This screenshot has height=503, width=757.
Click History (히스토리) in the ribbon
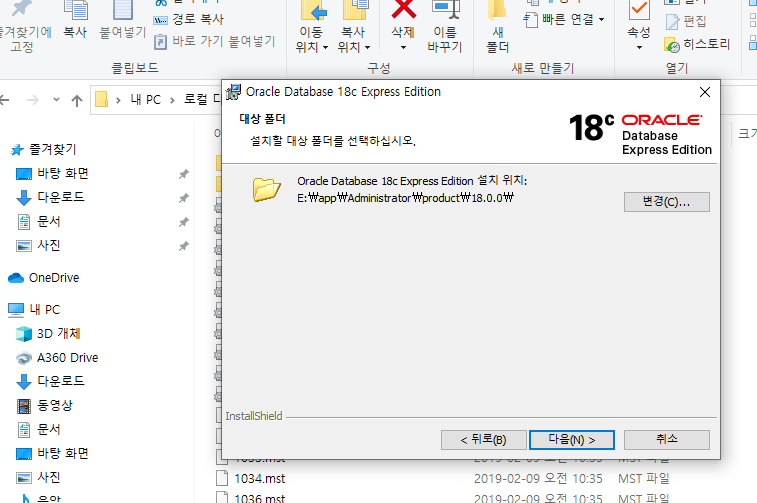pyautogui.click(x=697, y=44)
